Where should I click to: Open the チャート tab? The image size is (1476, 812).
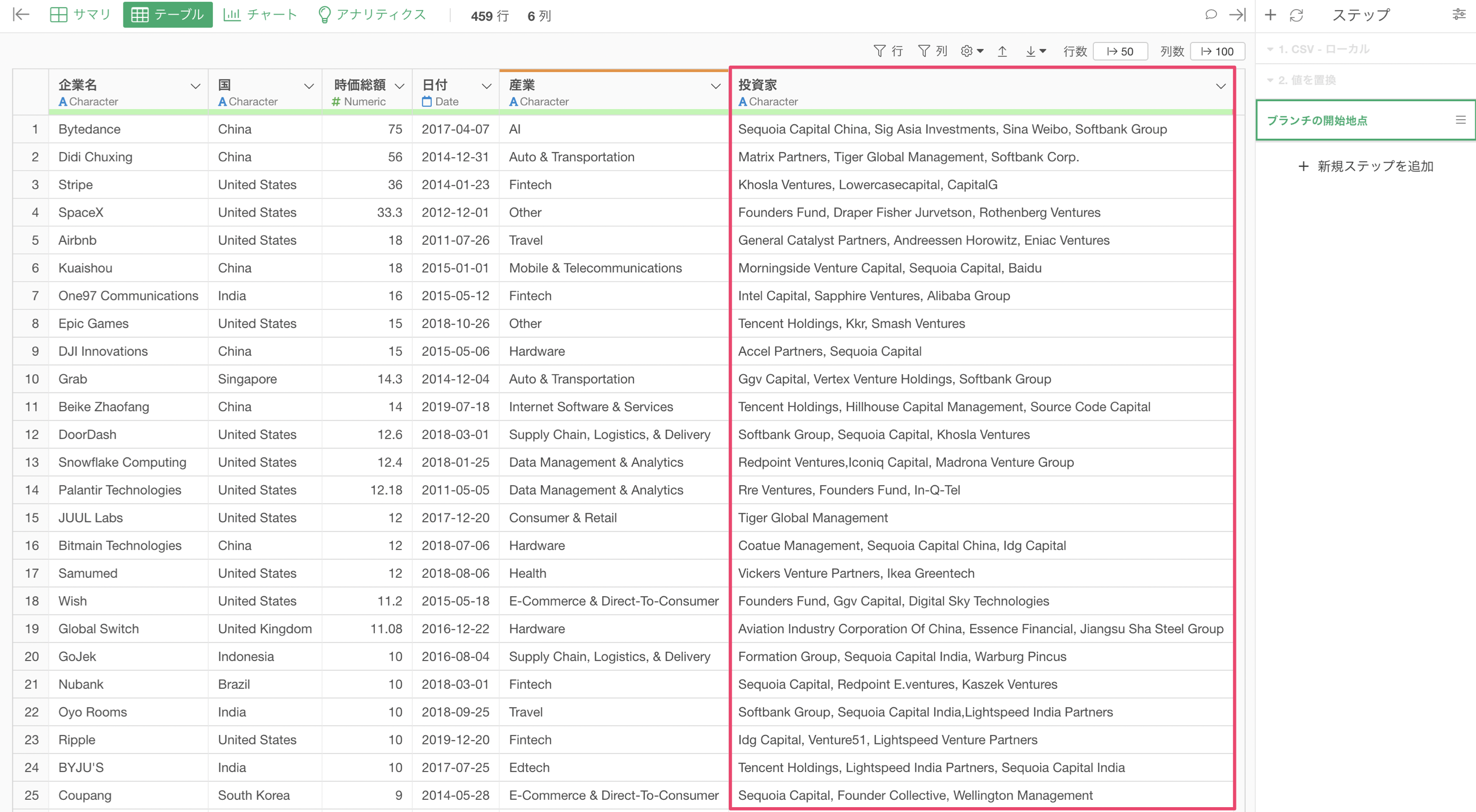[x=260, y=14]
